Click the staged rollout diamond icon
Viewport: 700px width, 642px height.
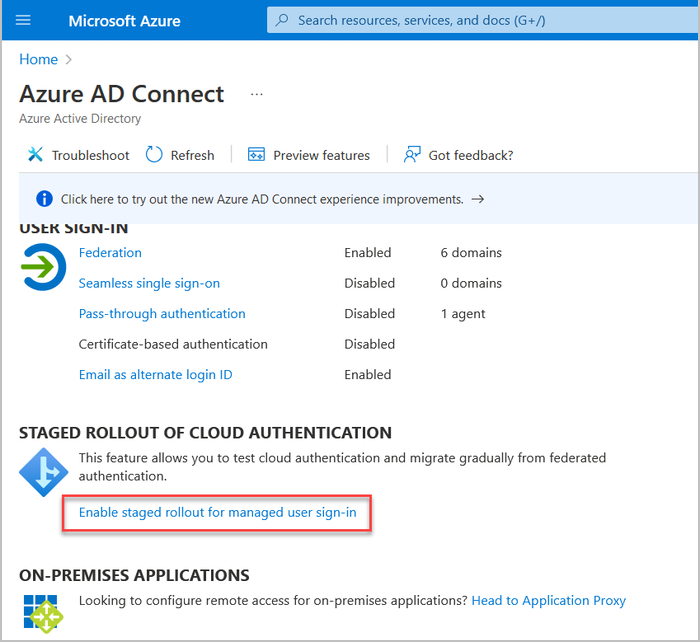(43, 472)
